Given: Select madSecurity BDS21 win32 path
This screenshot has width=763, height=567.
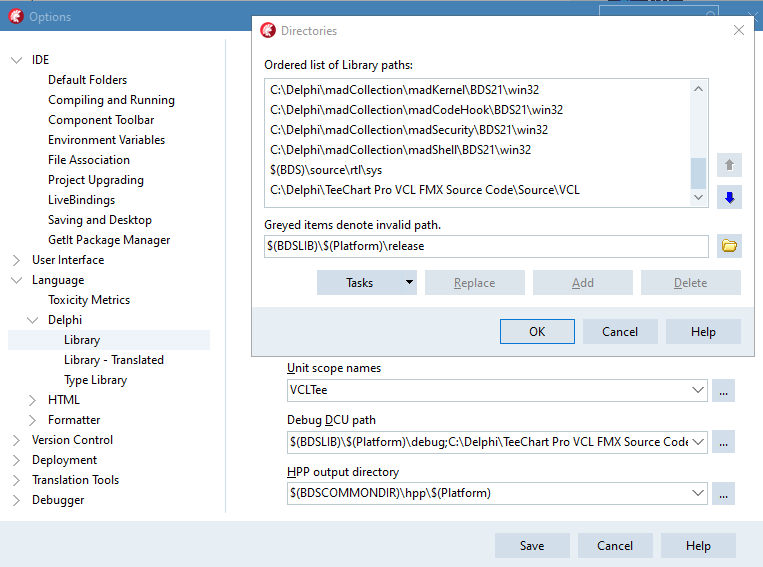Looking at the screenshot, I should click(409, 130).
